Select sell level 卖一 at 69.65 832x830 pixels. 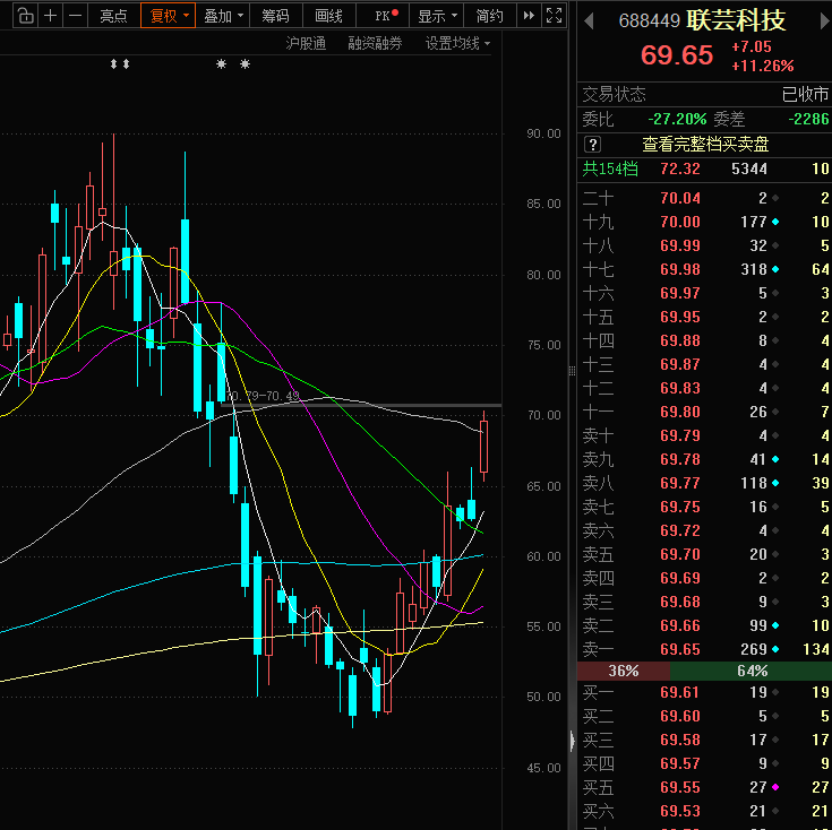click(705, 649)
